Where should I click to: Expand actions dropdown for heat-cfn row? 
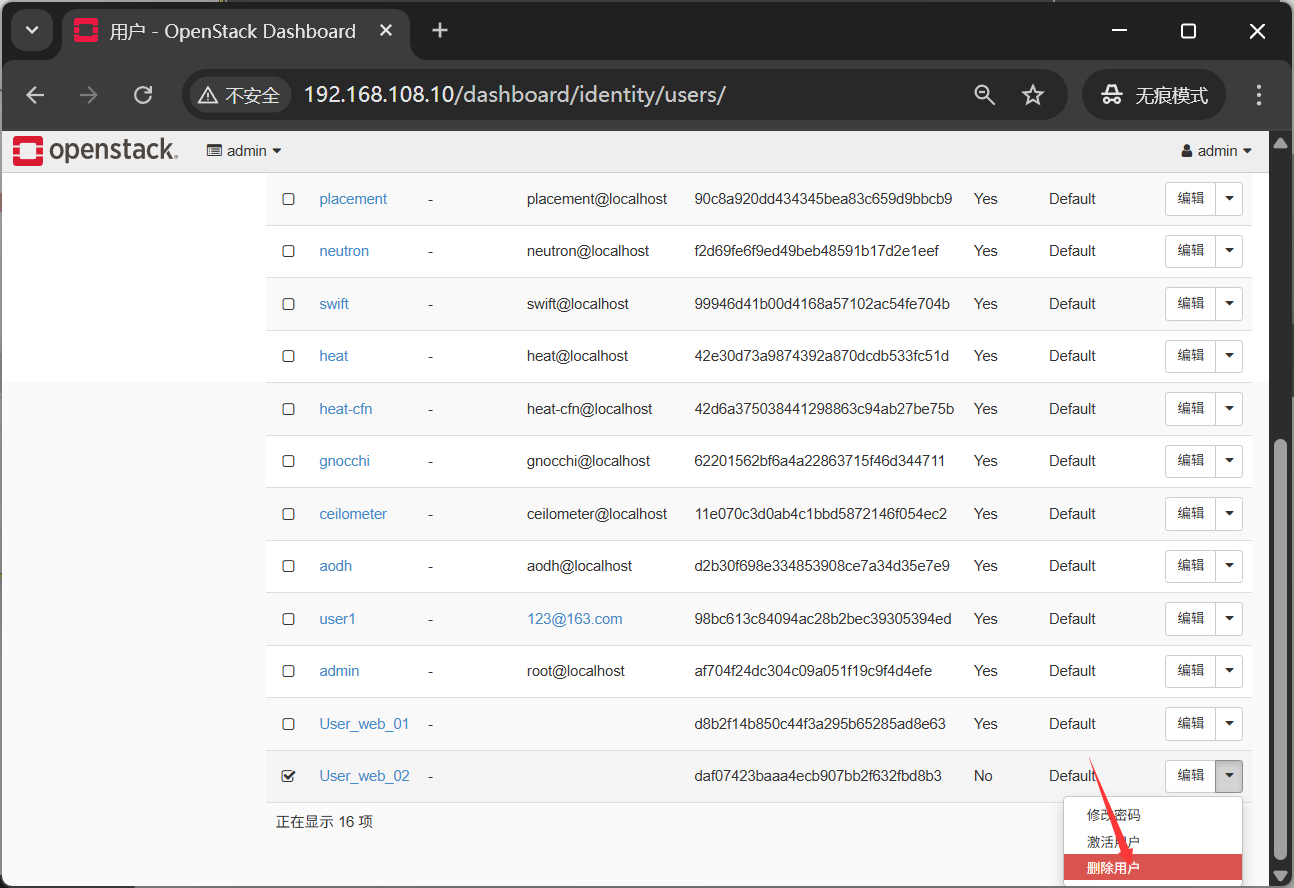1229,409
